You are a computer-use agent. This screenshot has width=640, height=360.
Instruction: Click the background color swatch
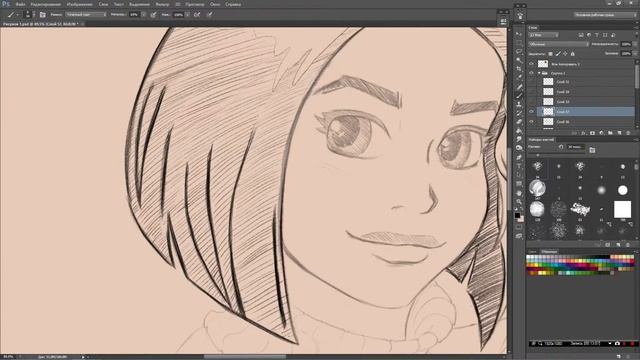521,219
